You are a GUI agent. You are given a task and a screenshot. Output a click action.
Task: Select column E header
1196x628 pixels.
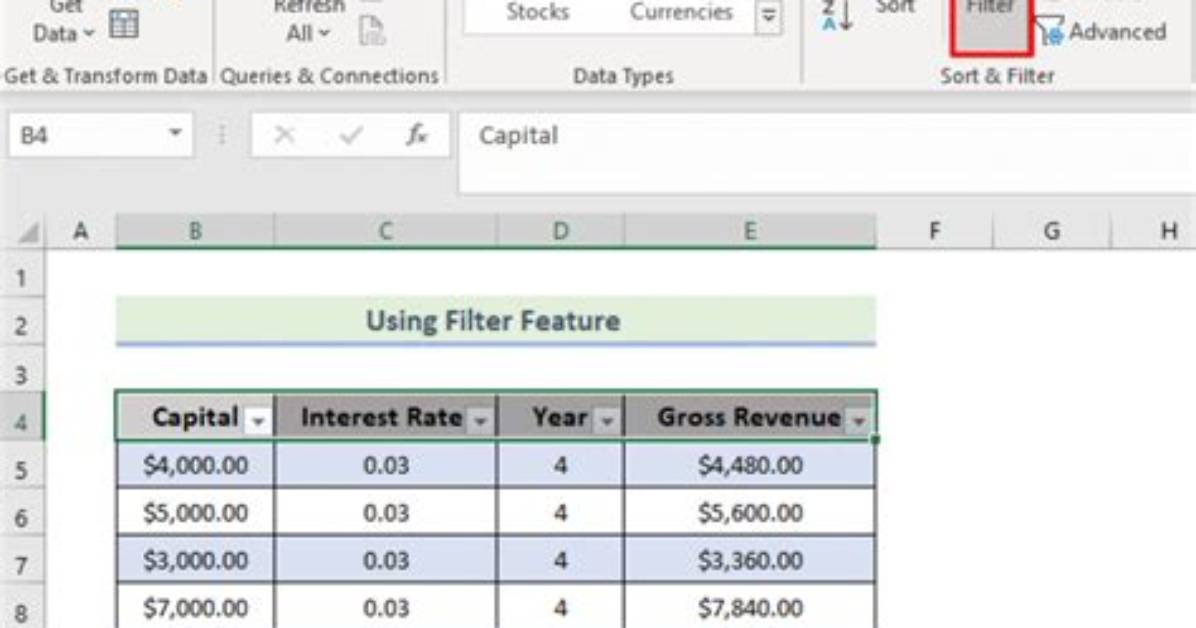751,231
